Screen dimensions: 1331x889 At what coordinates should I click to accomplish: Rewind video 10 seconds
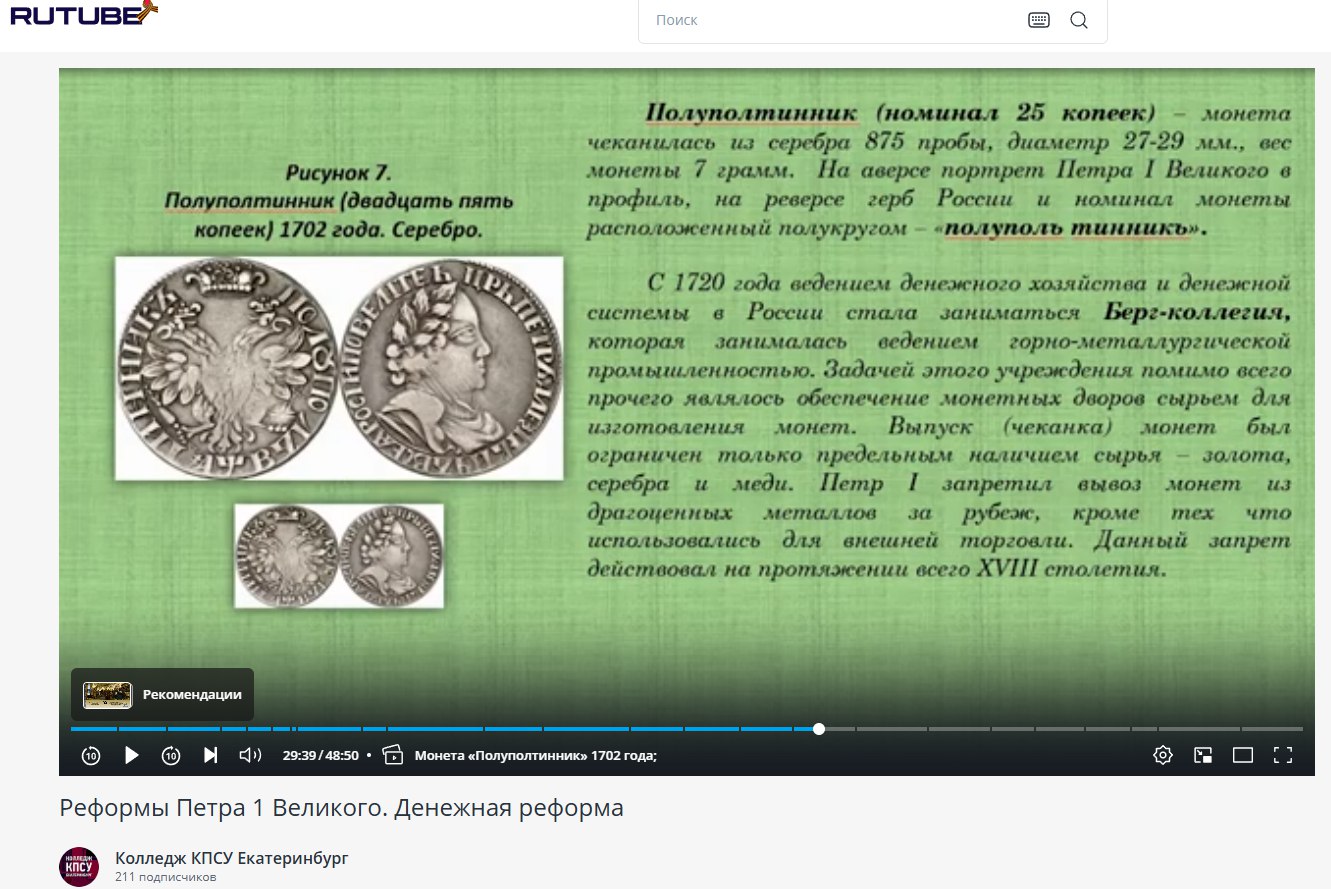click(x=91, y=755)
